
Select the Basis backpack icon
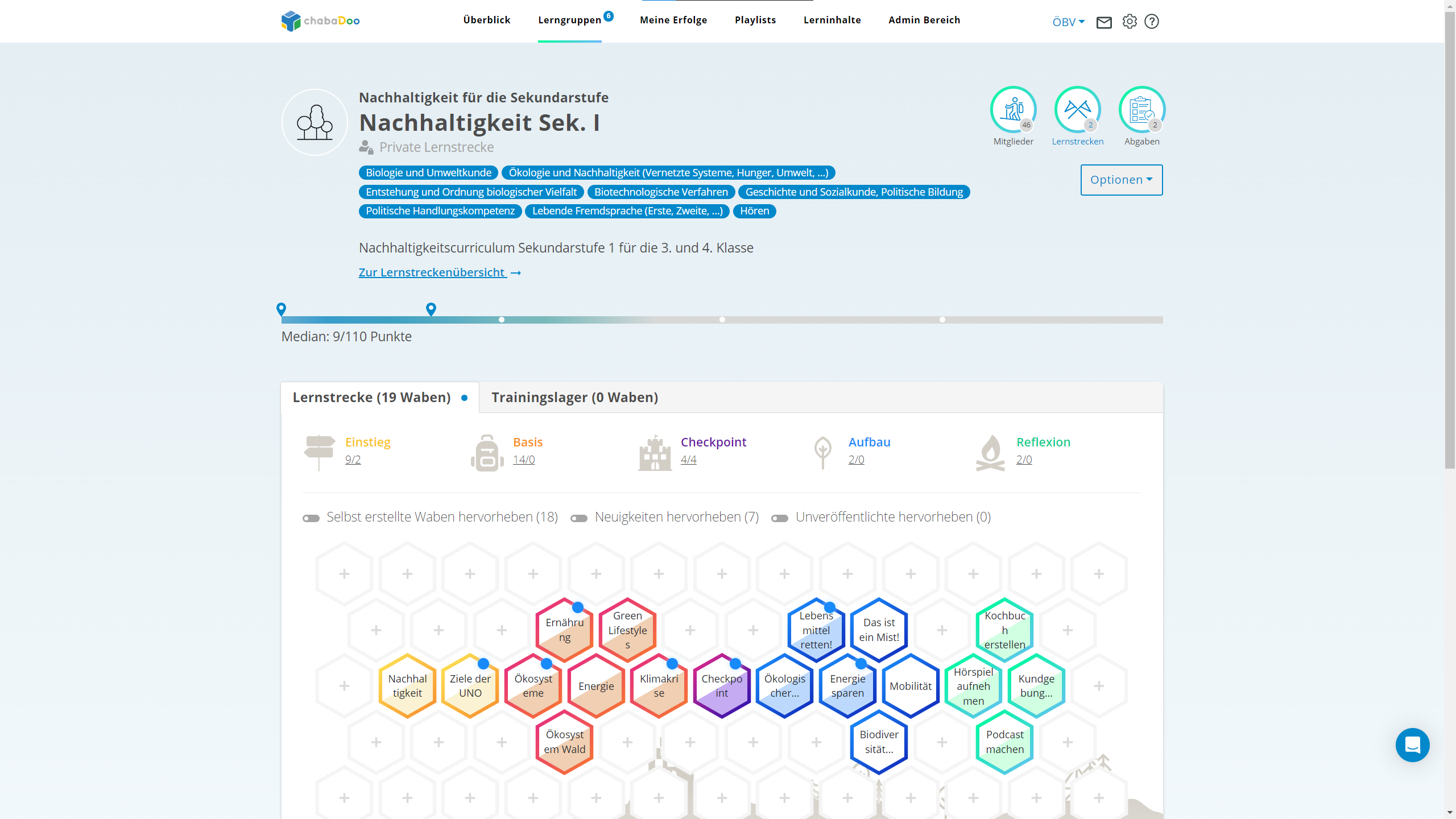486,452
